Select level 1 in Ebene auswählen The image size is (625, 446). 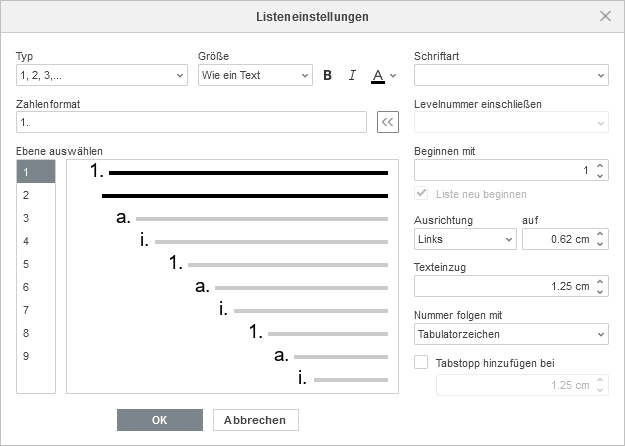tap(36, 172)
